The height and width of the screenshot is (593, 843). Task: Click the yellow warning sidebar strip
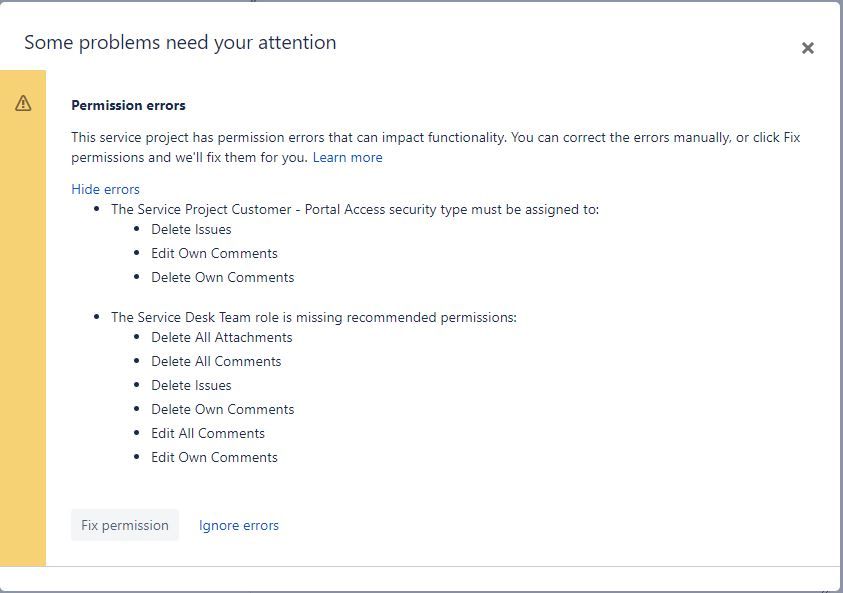(x=23, y=318)
